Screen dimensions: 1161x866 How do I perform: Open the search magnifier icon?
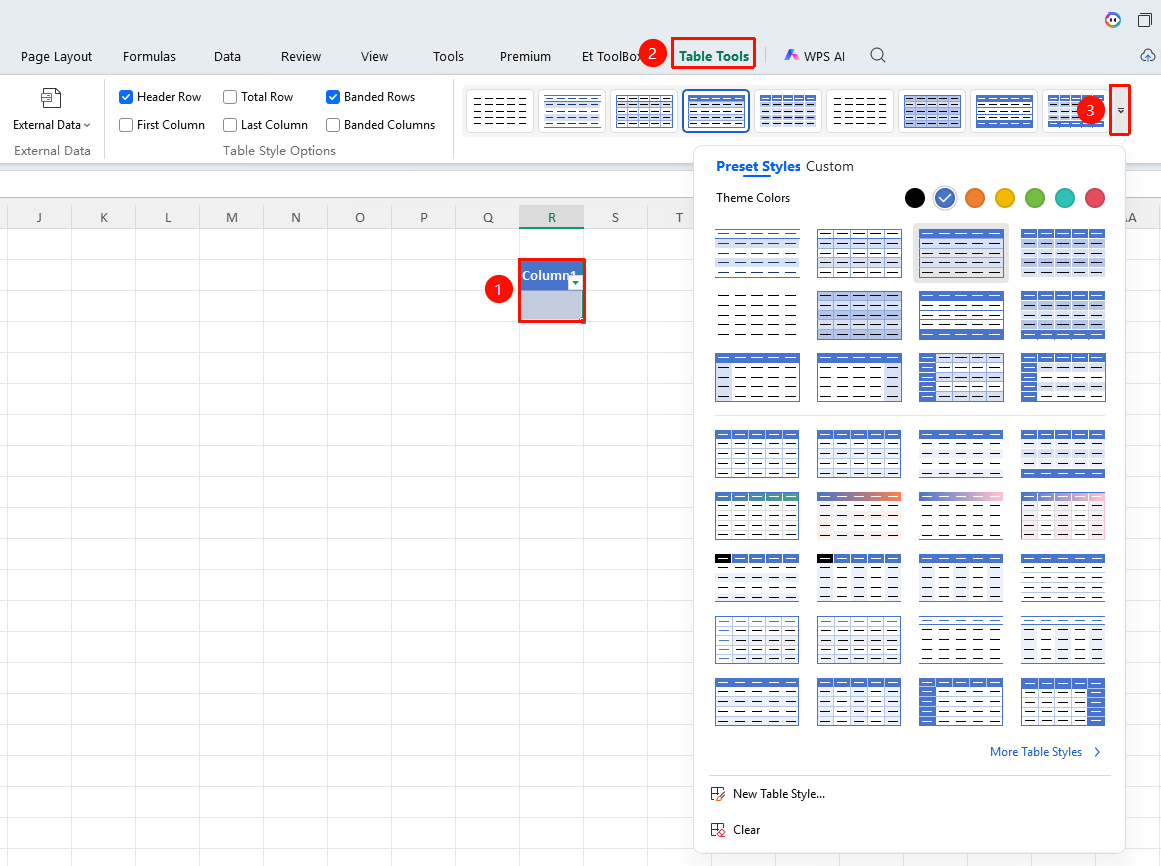click(x=877, y=56)
